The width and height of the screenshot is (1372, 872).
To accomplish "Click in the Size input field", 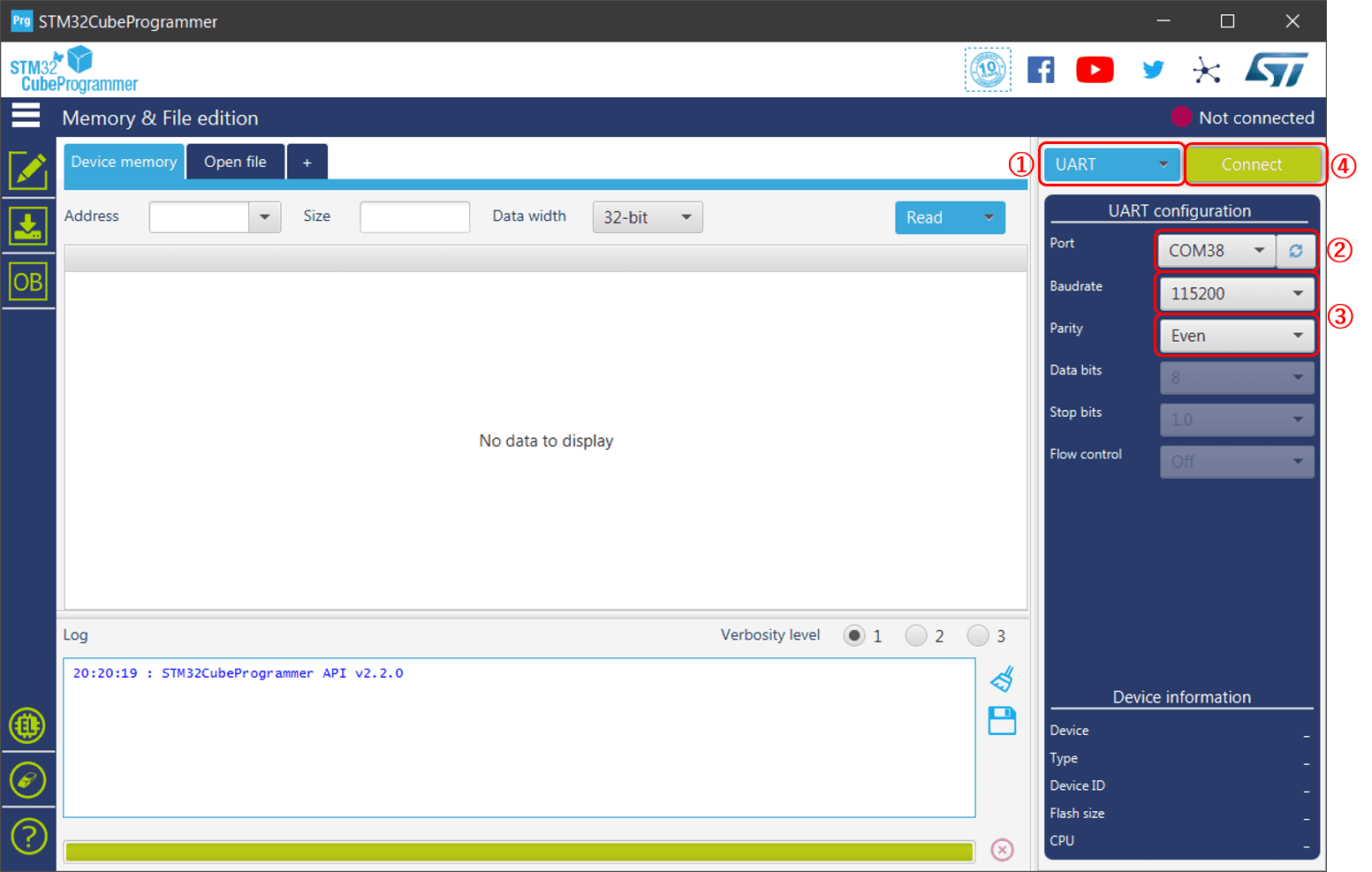I will 414,216.
